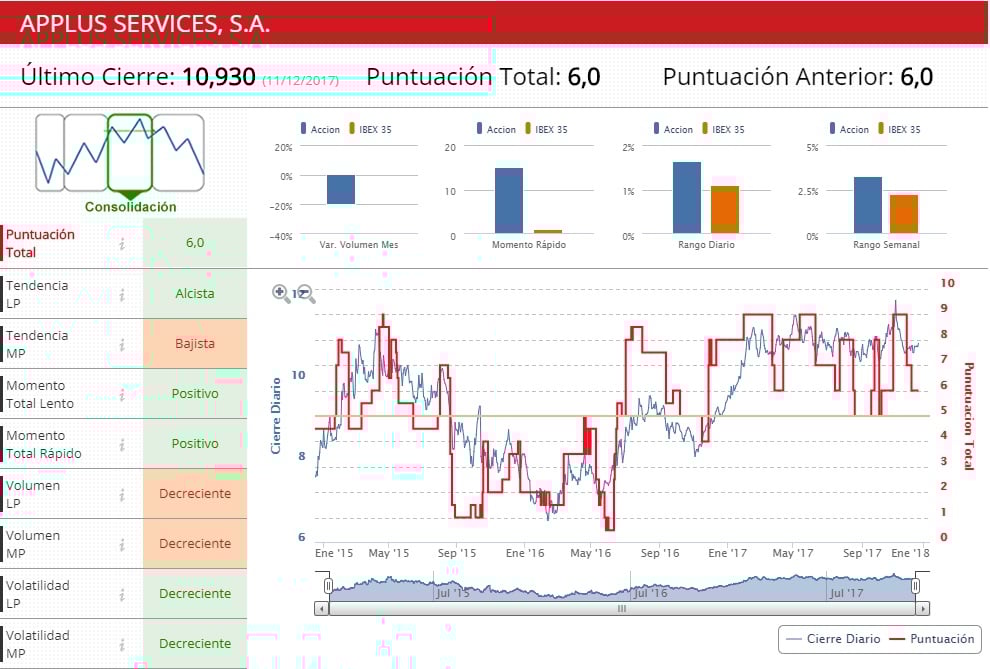Click the navigator scrollbar left arrow
990x669 pixels.
tap(322, 609)
